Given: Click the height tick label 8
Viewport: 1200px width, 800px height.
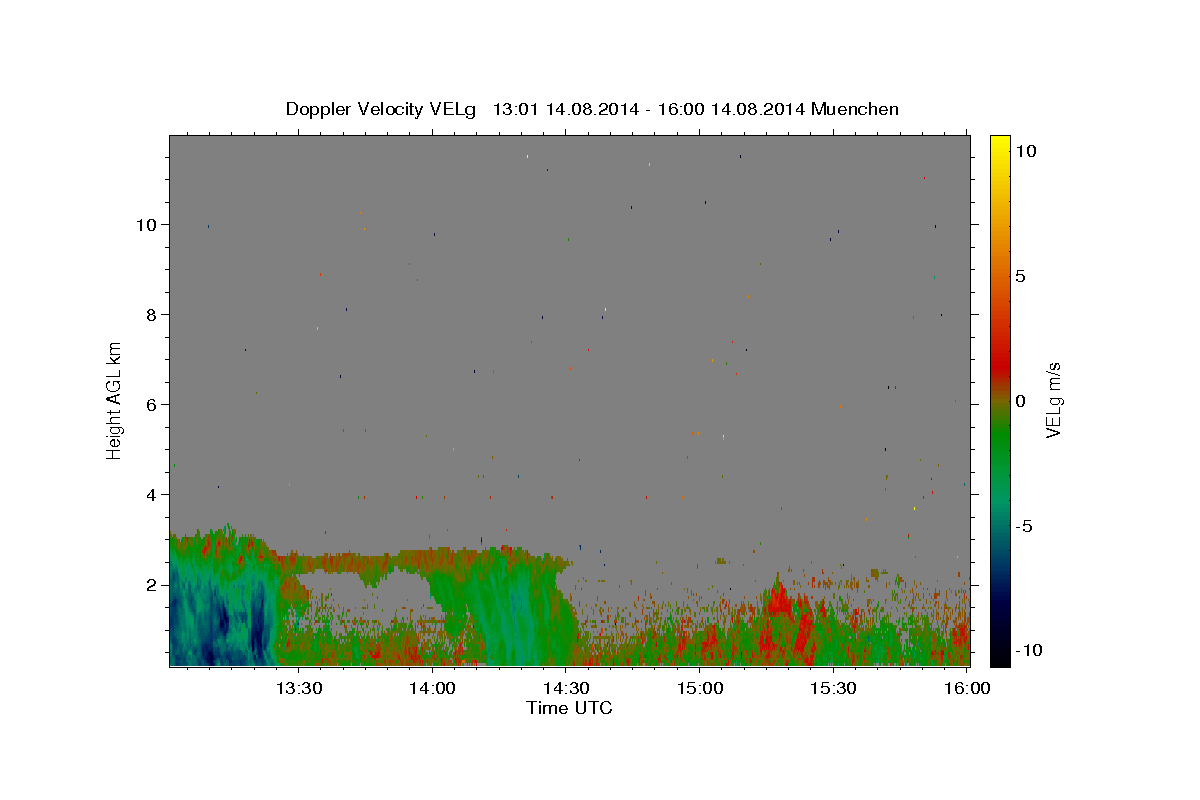Looking at the screenshot, I should [x=152, y=315].
